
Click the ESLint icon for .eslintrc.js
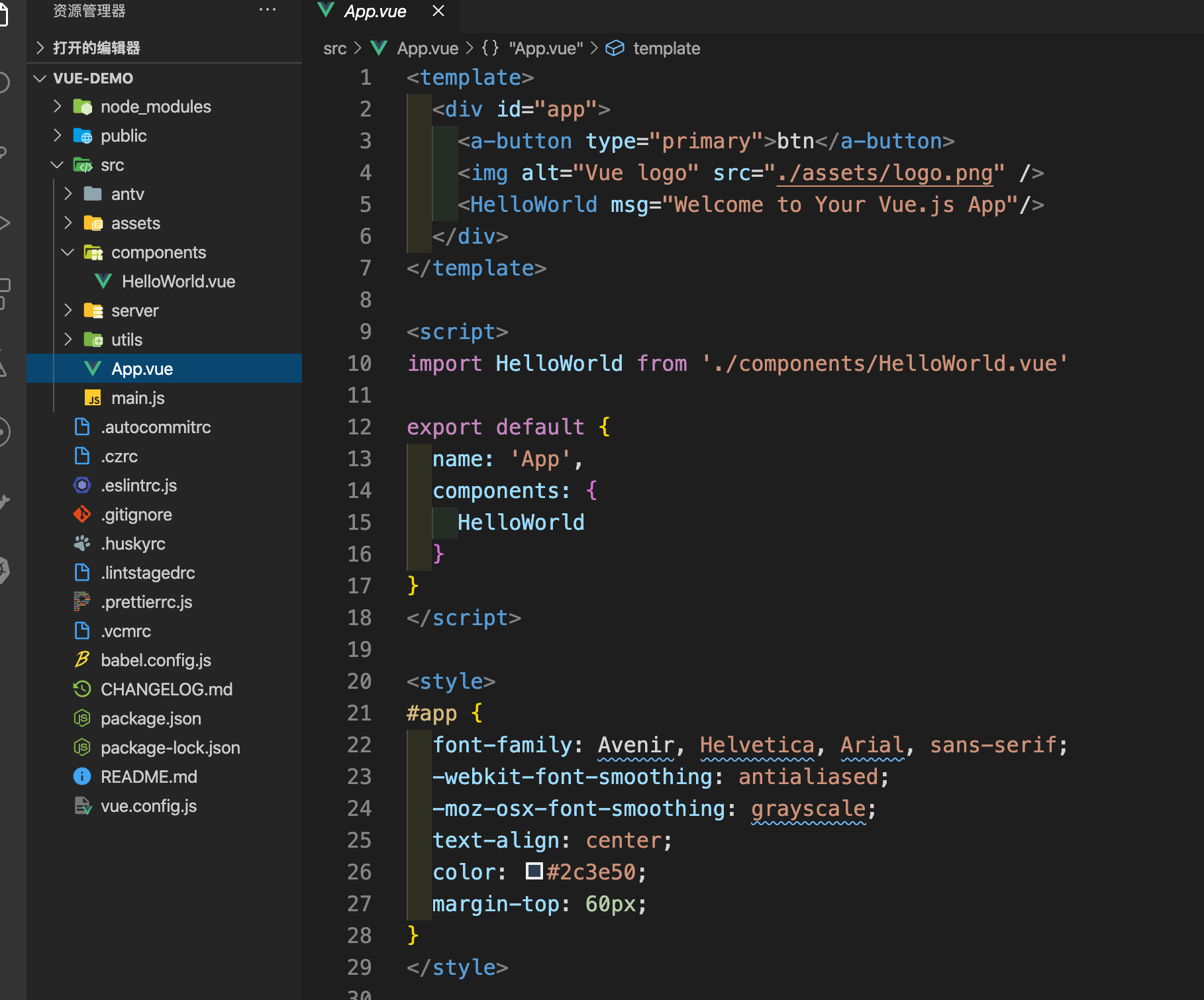82,485
